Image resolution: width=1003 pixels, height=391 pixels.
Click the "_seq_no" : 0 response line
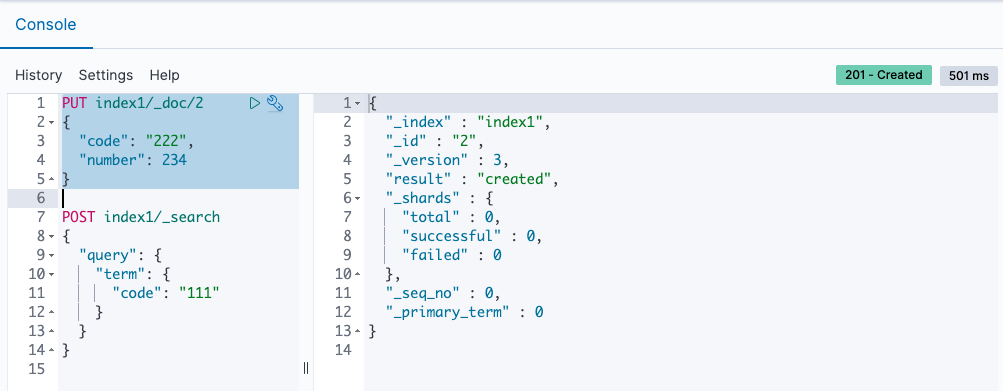coord(443,293)
